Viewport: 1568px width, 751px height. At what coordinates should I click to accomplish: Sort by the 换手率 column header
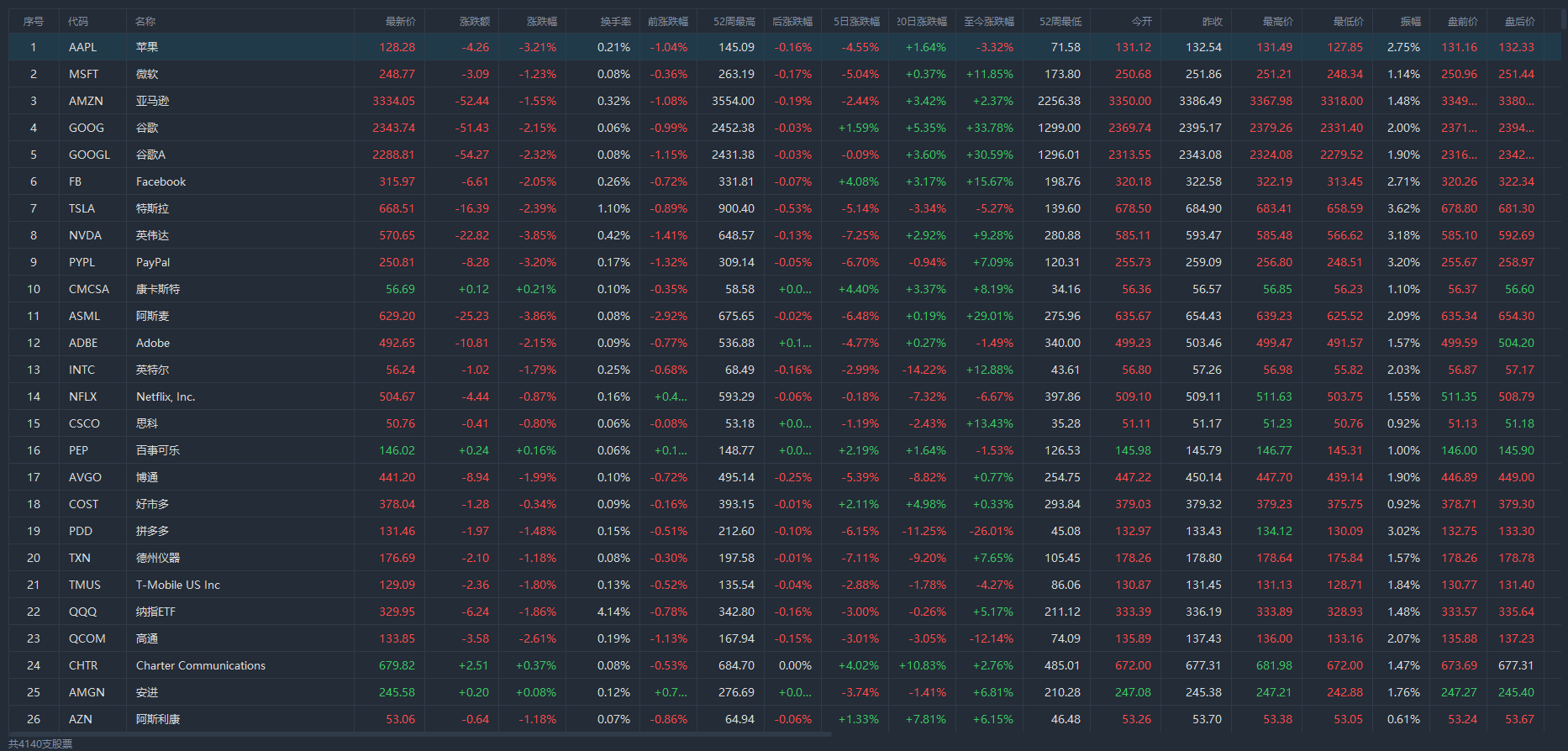(x=615, y=21)
